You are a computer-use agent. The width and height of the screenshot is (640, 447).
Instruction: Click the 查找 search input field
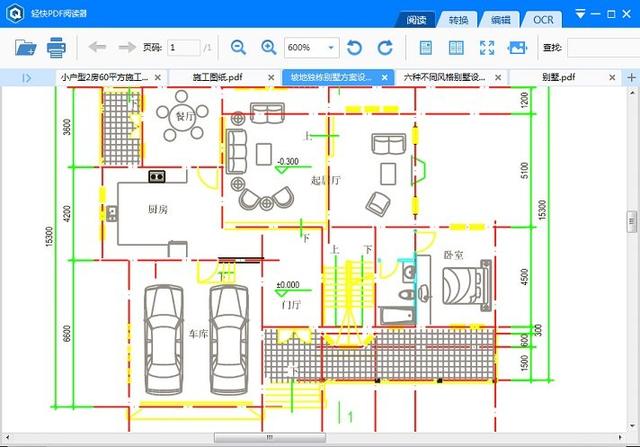tap(603, 48)
